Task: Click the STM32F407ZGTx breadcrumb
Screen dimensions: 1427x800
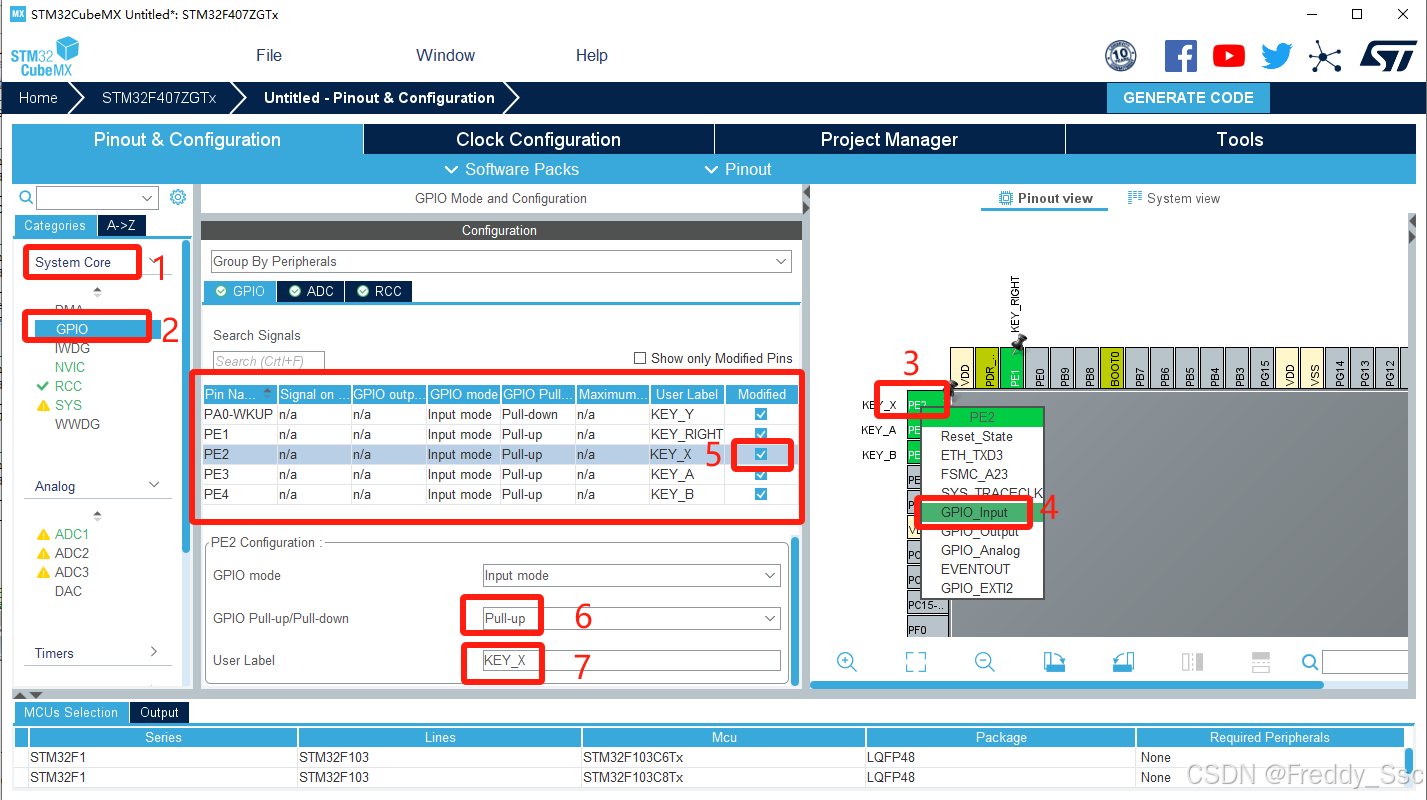Action: [x=159, y=98]
